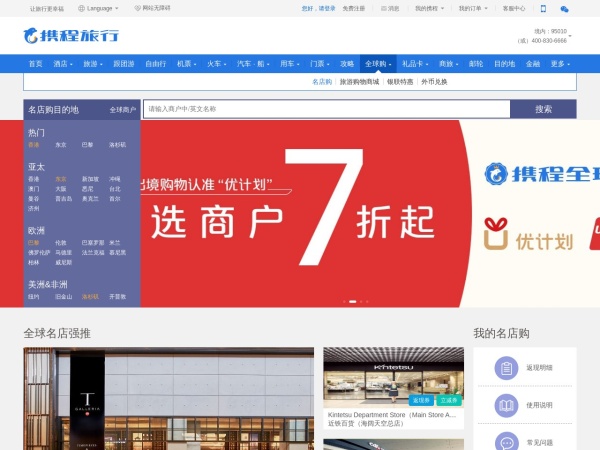Screen dimensions: 600x450
Task: Open 自由行 nav item
Action: (x=156, y=64)
